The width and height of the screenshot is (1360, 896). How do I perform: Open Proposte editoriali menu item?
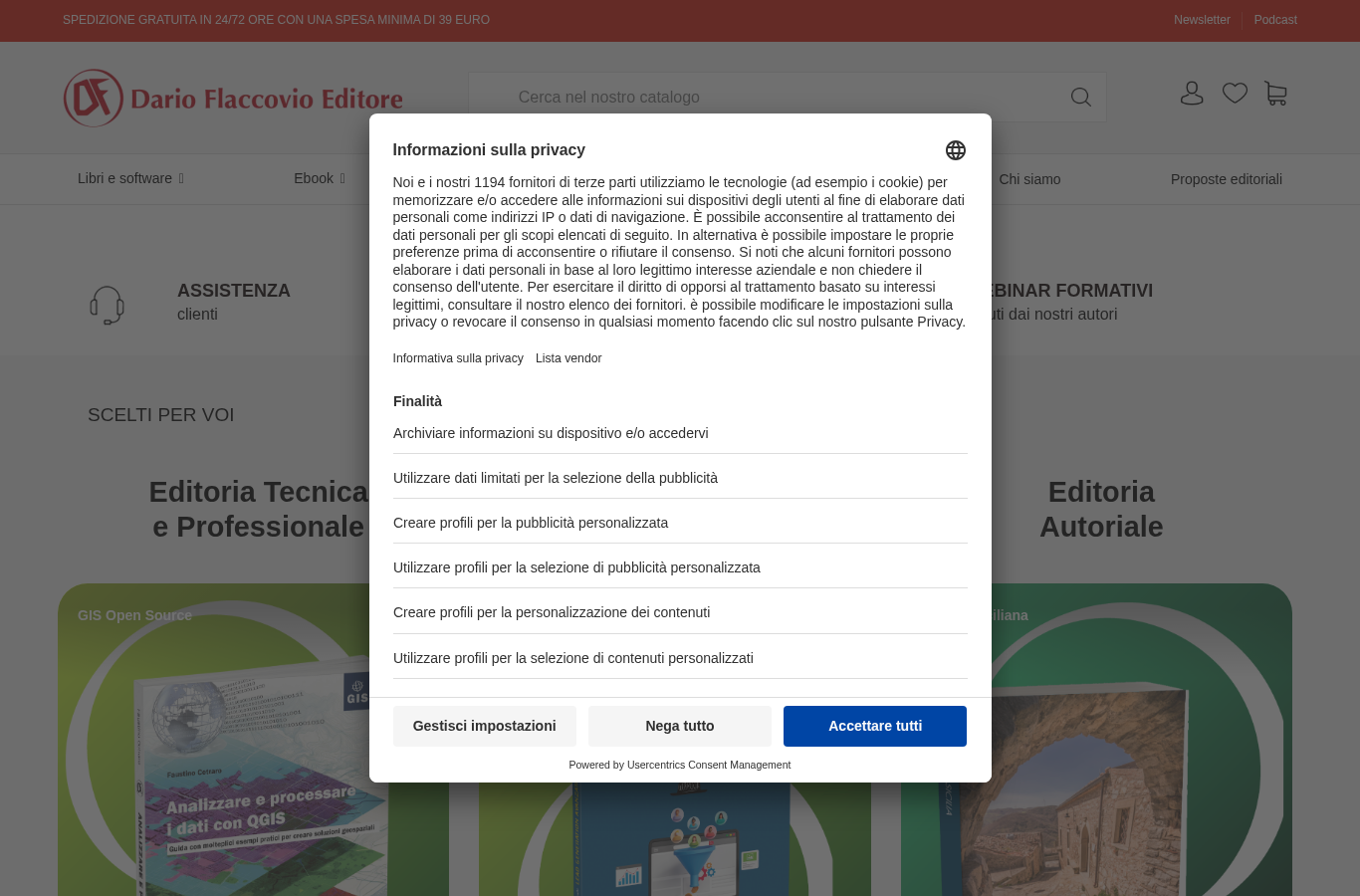pos(1227,179)
